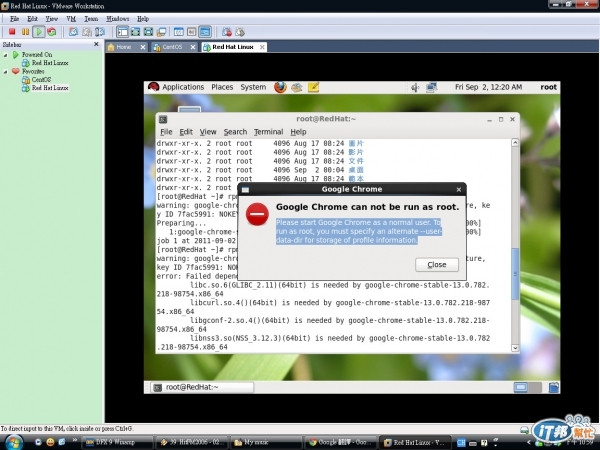Screen dimensions: 600x450
Task: Close Google Chrome dialog with X
Action: 459,189
